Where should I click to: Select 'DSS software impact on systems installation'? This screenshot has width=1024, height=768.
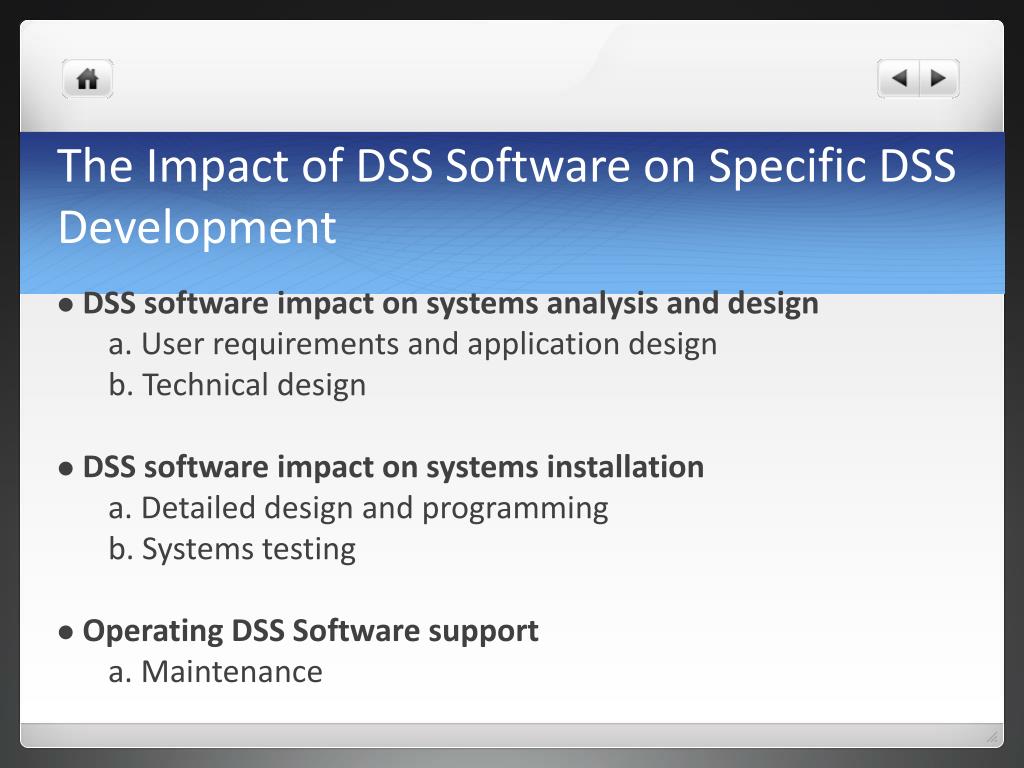point(393,468)
